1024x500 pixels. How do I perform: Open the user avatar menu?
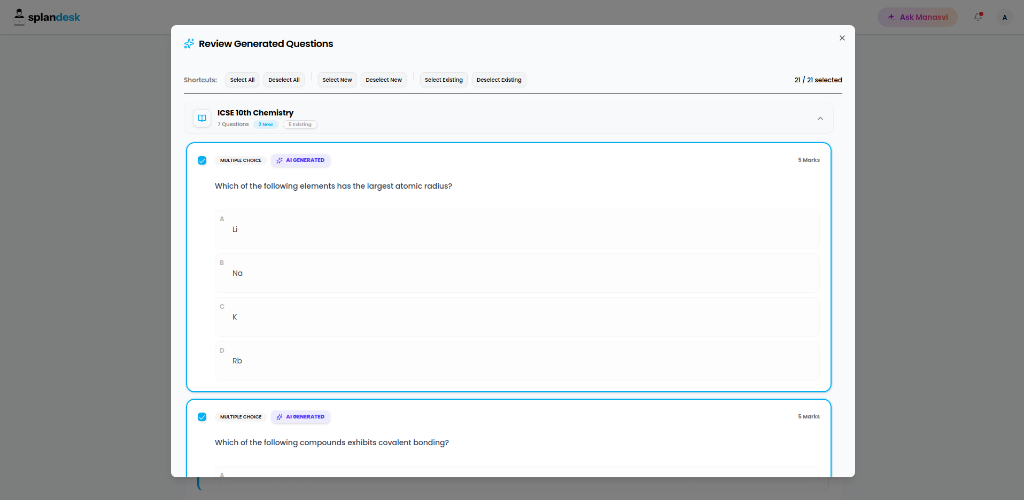pyautogui.click(x=1004, y=18)
